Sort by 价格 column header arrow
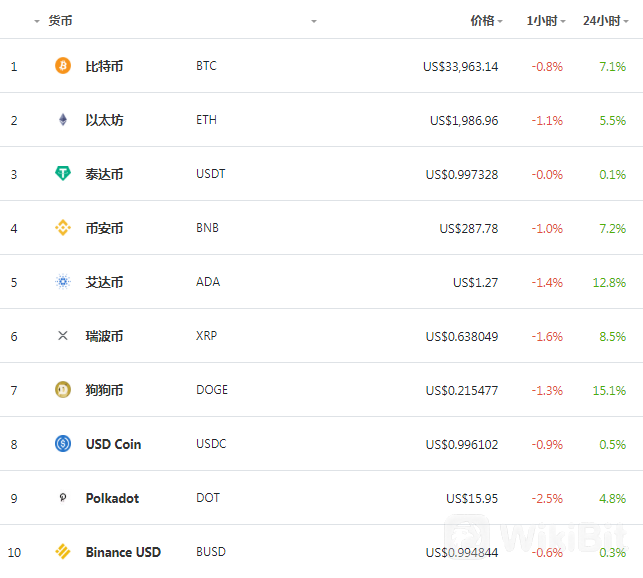This screenshot has width=643, height=578. (x=500, y=21)
